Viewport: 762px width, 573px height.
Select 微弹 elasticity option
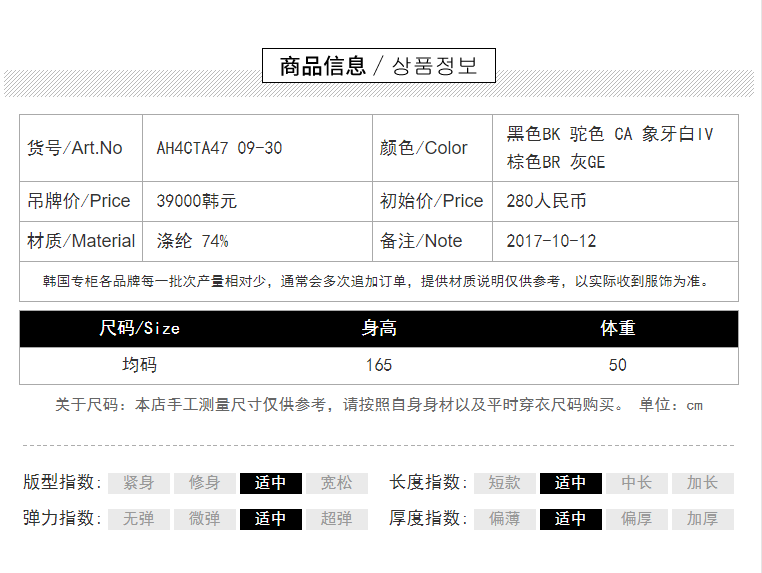205,519
